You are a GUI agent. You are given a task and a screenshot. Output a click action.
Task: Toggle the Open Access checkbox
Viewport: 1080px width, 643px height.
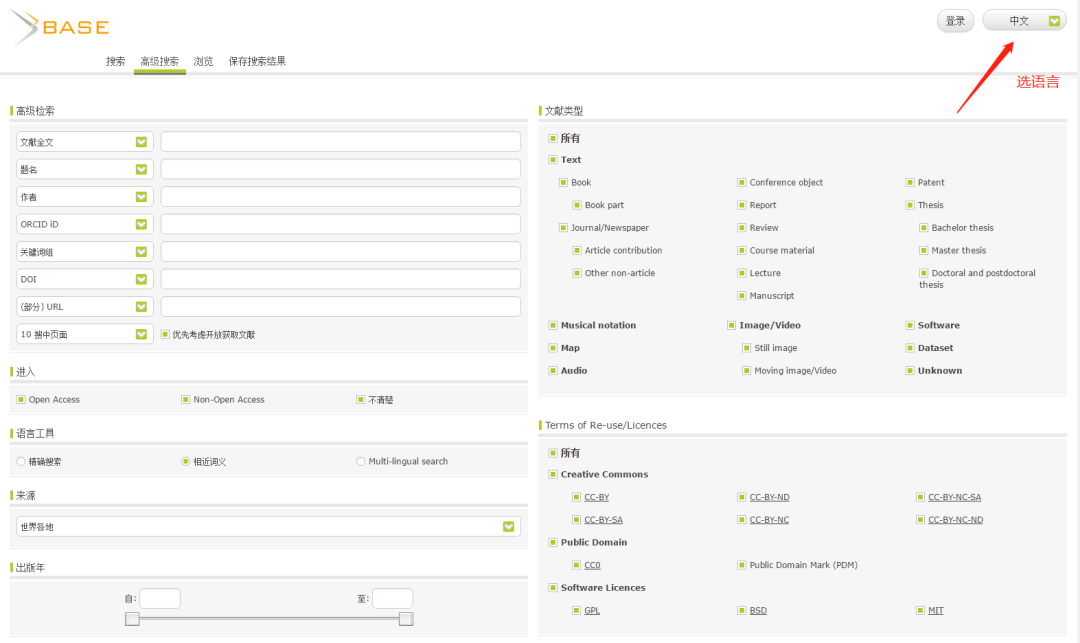click(21, 399)
